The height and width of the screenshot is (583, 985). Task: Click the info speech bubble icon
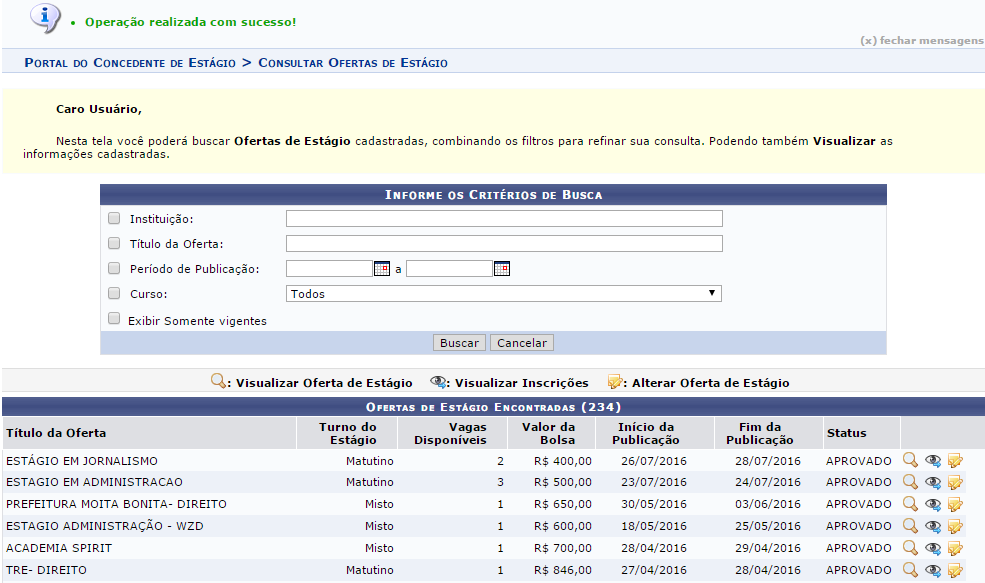pos(45,18)
